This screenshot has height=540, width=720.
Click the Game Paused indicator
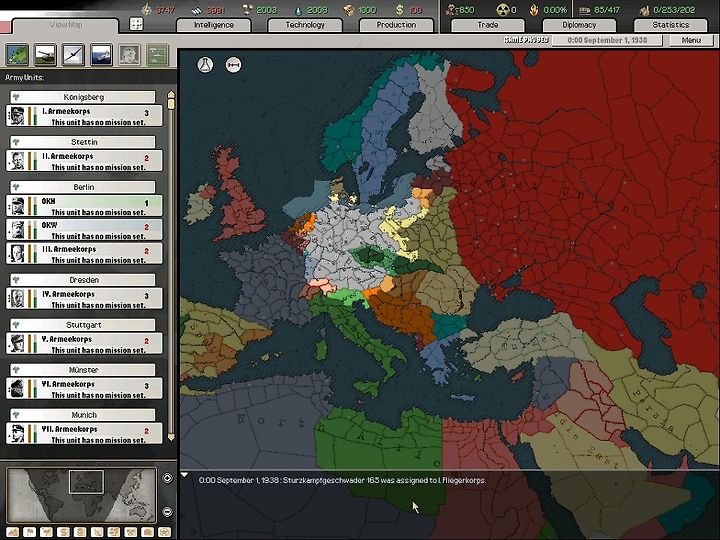coord(526,40)
